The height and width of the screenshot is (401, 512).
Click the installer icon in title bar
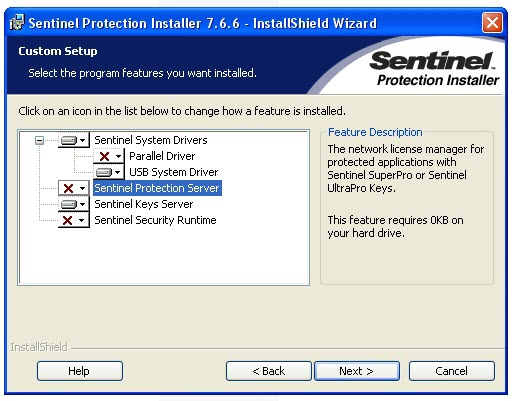(x=17, y=23)
